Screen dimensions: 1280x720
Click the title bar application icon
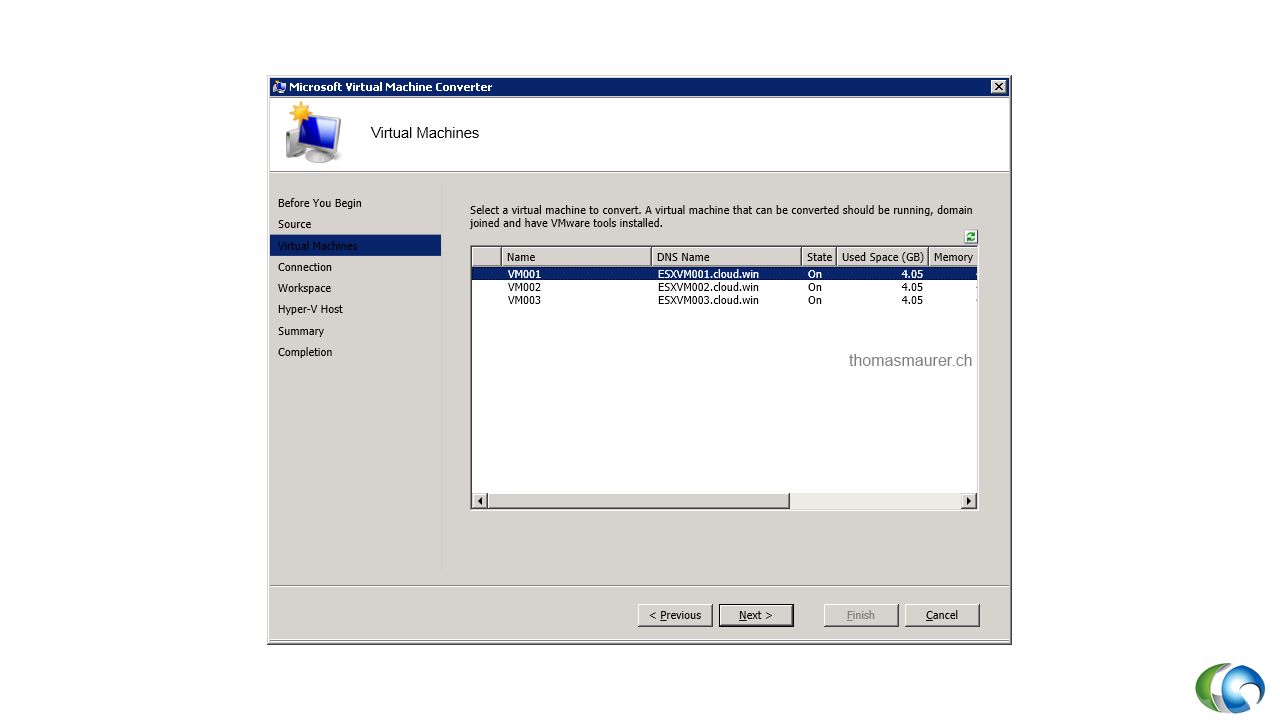(279, 87)
